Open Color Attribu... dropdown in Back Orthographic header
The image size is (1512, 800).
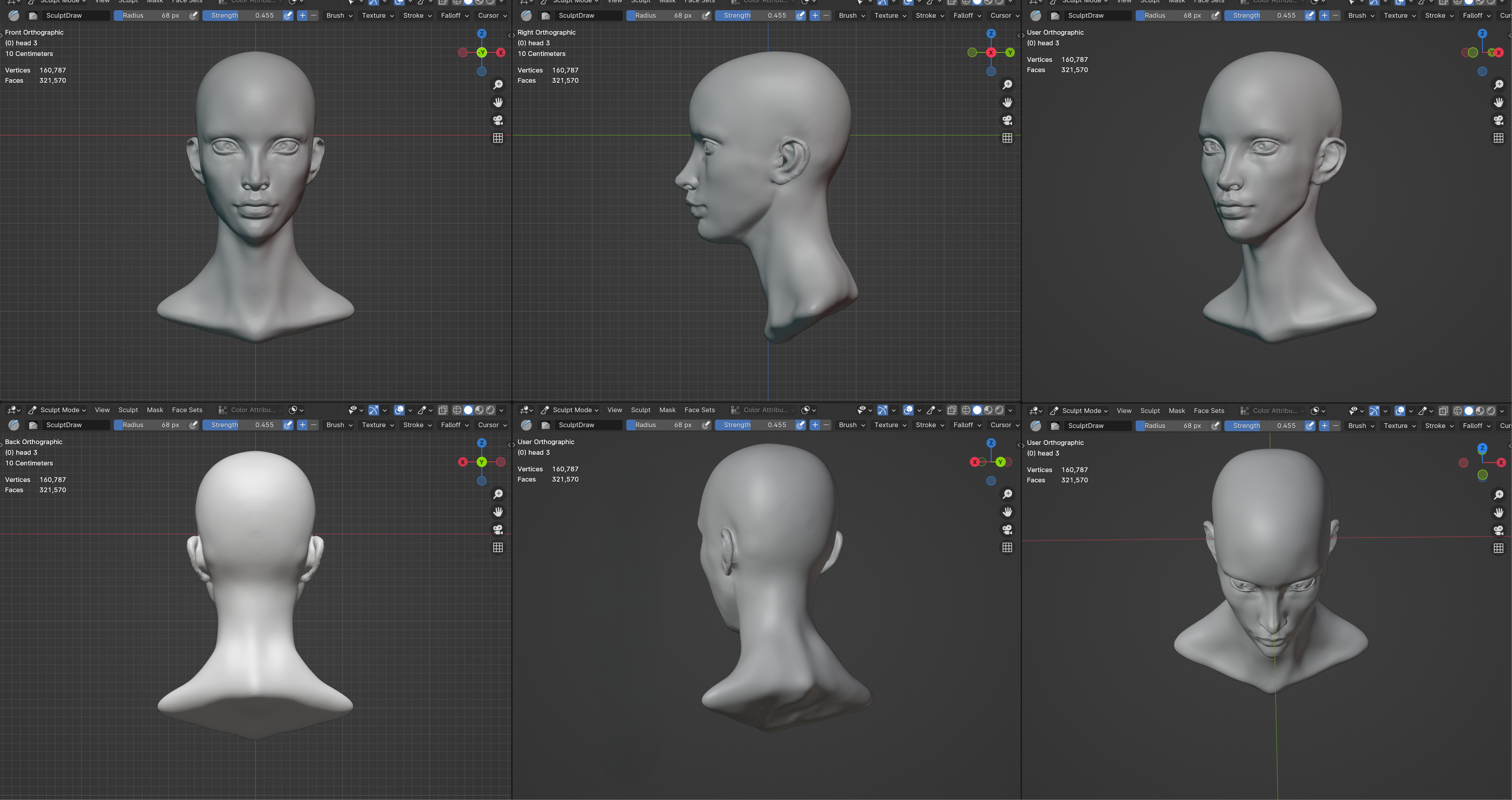250,410
